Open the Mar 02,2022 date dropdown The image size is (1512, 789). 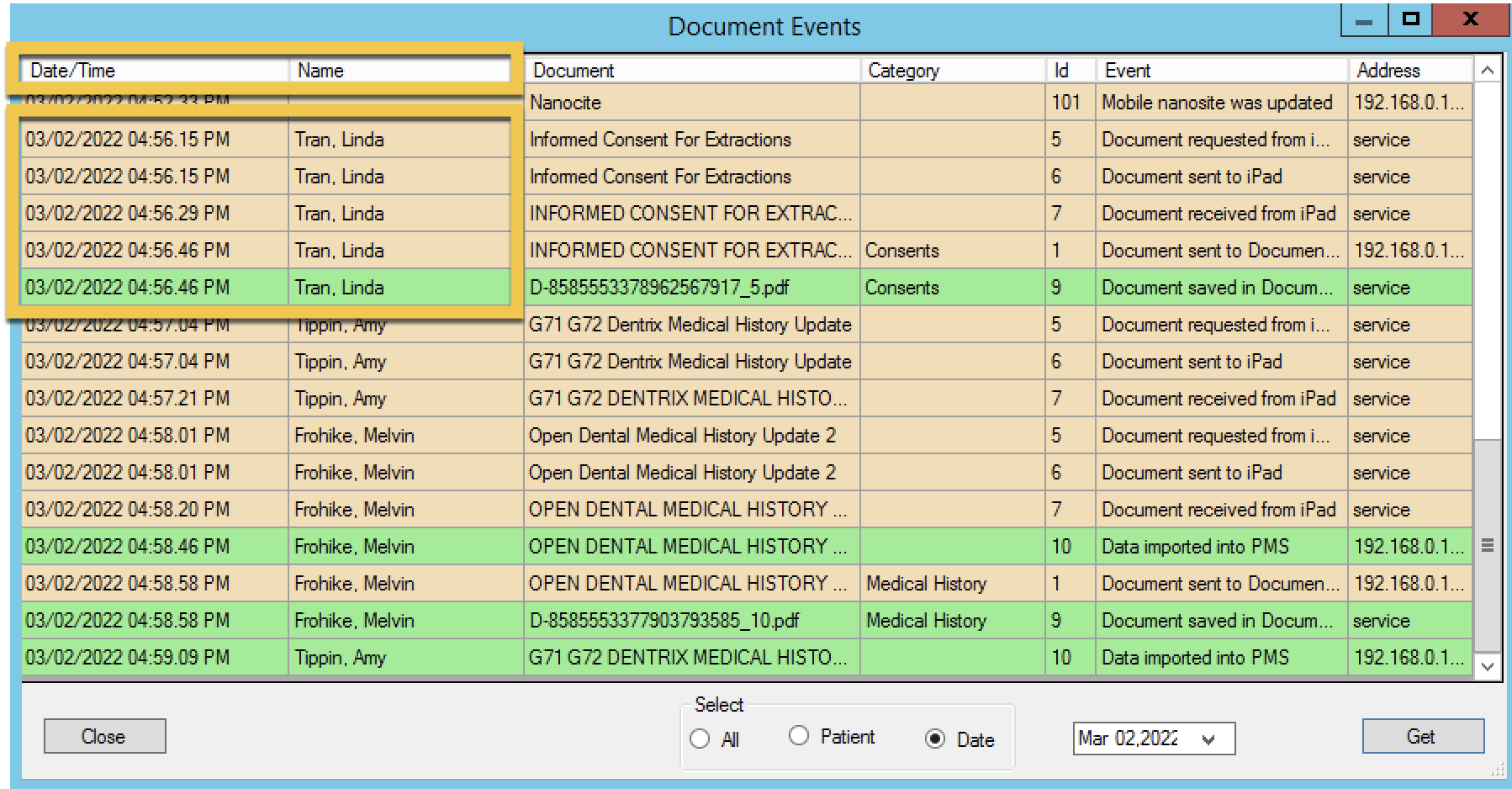[1208, 739]
